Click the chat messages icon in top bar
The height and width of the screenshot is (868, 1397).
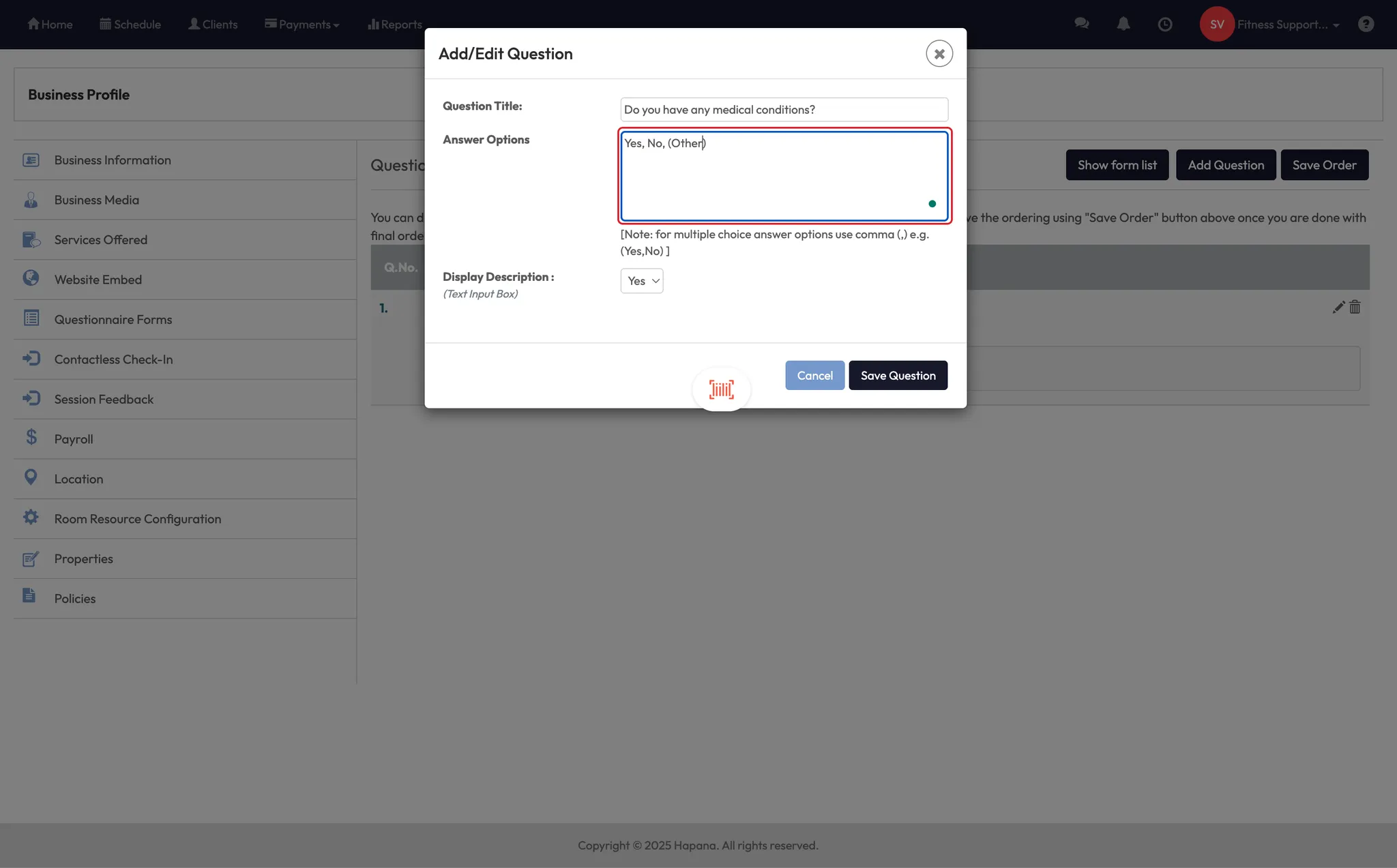[x=1081, y=24]
